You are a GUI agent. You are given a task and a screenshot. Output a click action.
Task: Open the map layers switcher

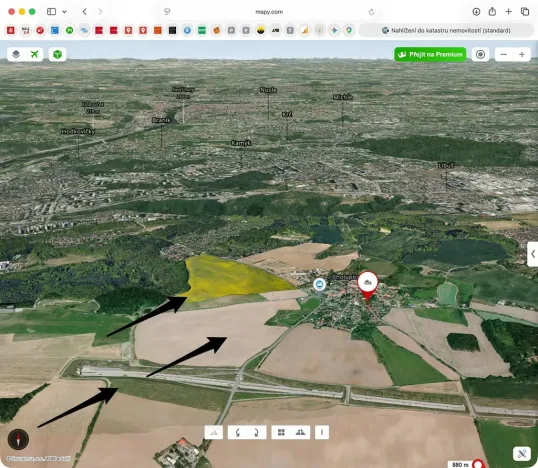(16, 54)
